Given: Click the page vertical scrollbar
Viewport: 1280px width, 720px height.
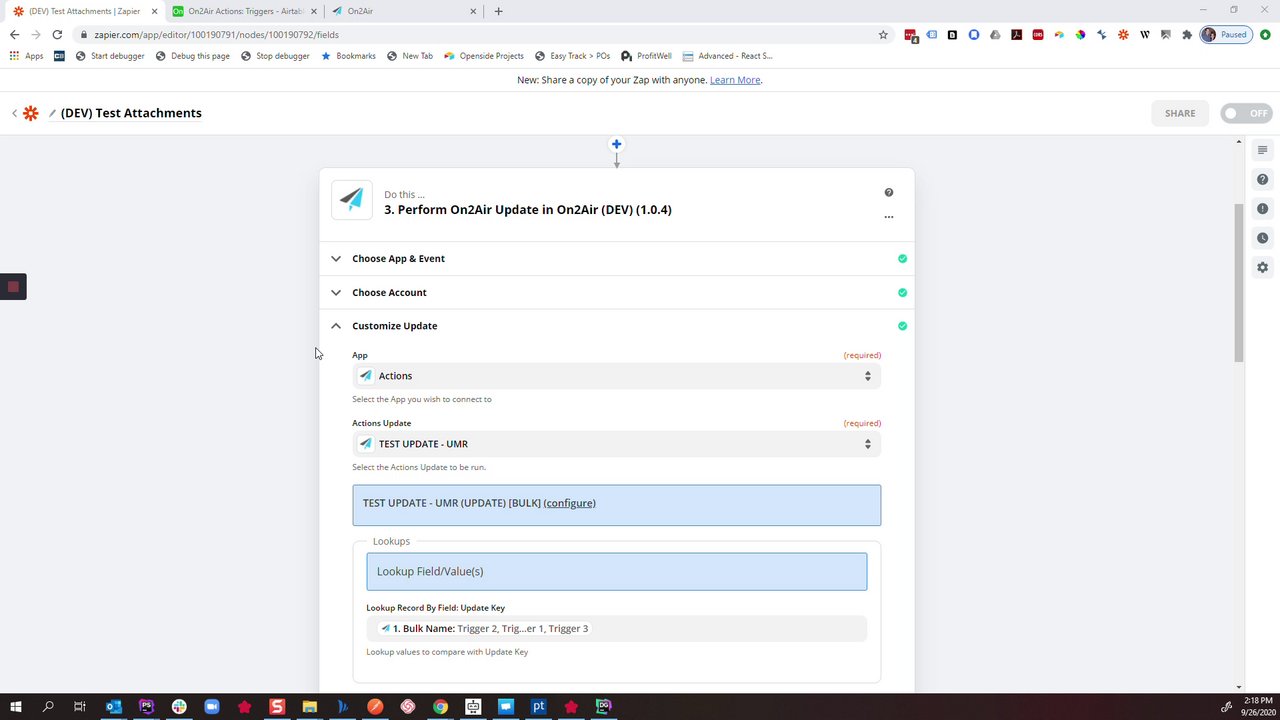Looking at the screenshot, I should coord(1239,283).
